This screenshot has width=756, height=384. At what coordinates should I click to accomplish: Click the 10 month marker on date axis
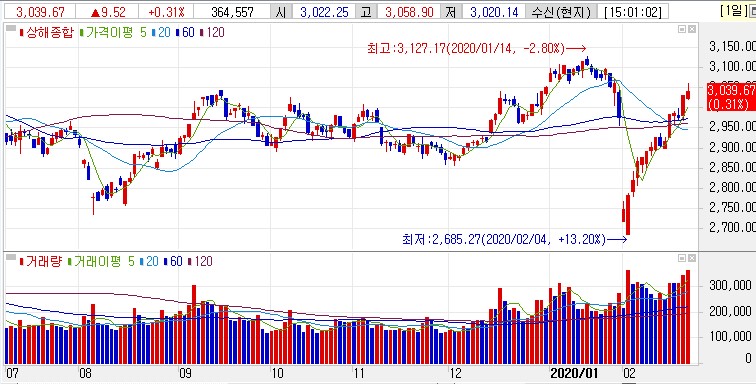(278, 373)
